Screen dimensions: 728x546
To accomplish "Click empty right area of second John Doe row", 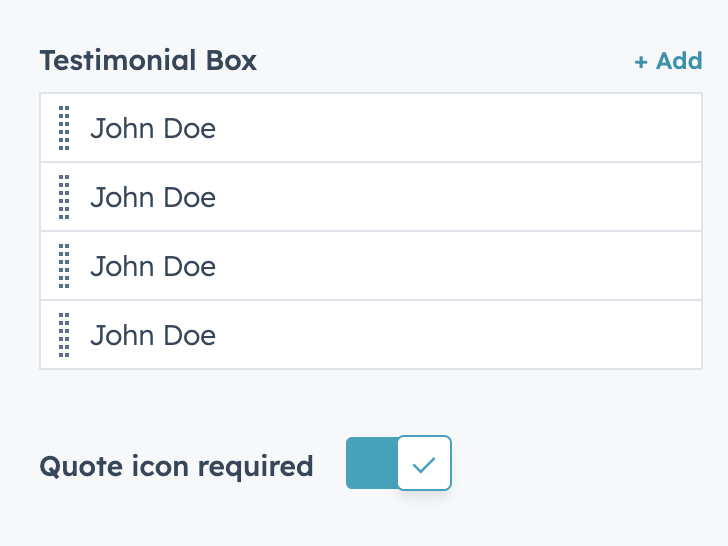I will (500, 197).
